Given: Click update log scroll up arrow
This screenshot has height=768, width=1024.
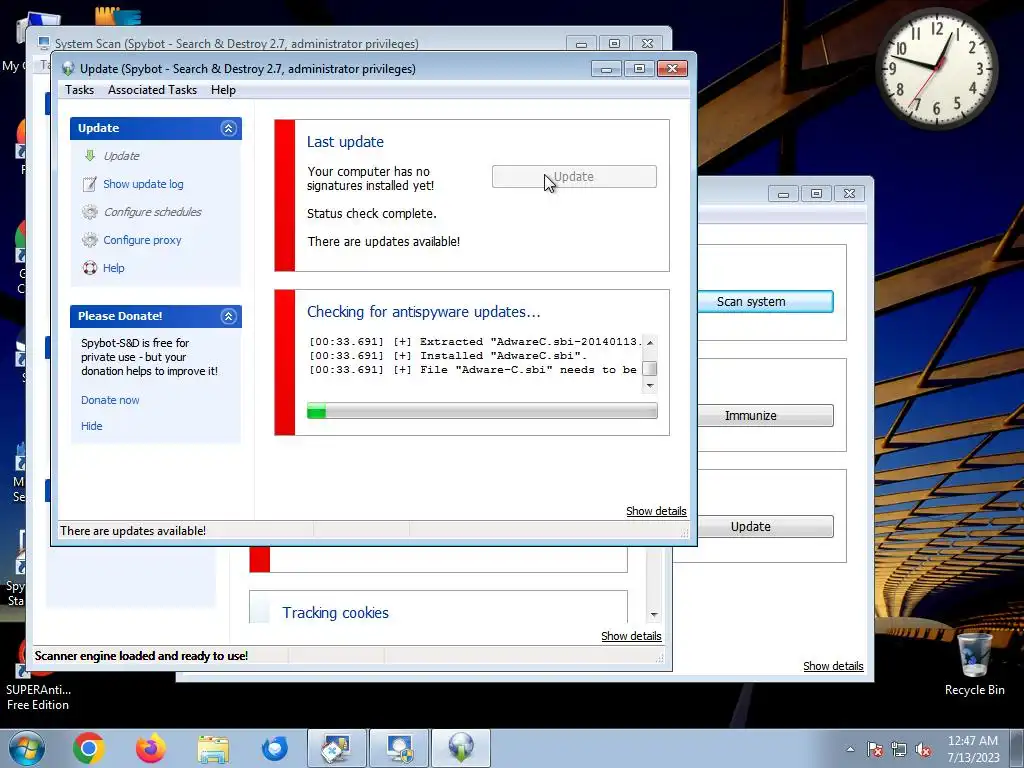Looking at the screenshot, I should [x=650, y=343].
